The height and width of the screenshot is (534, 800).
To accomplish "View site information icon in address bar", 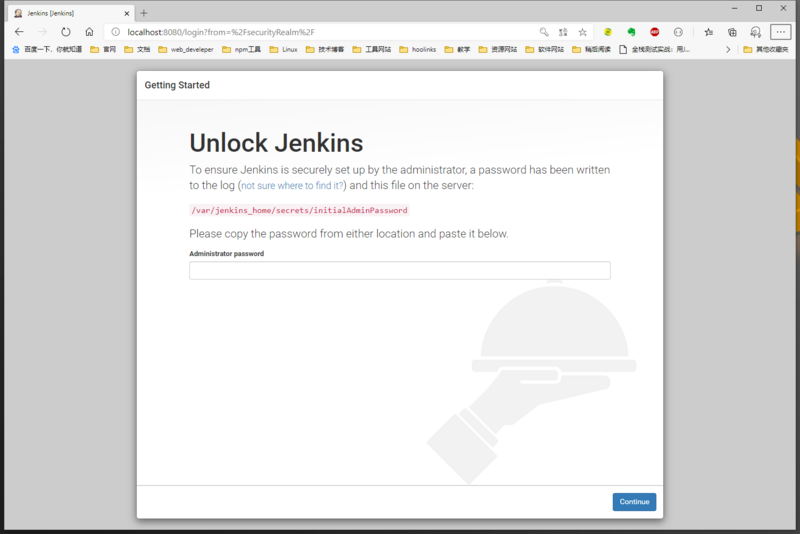I will [x=116, y=32].
